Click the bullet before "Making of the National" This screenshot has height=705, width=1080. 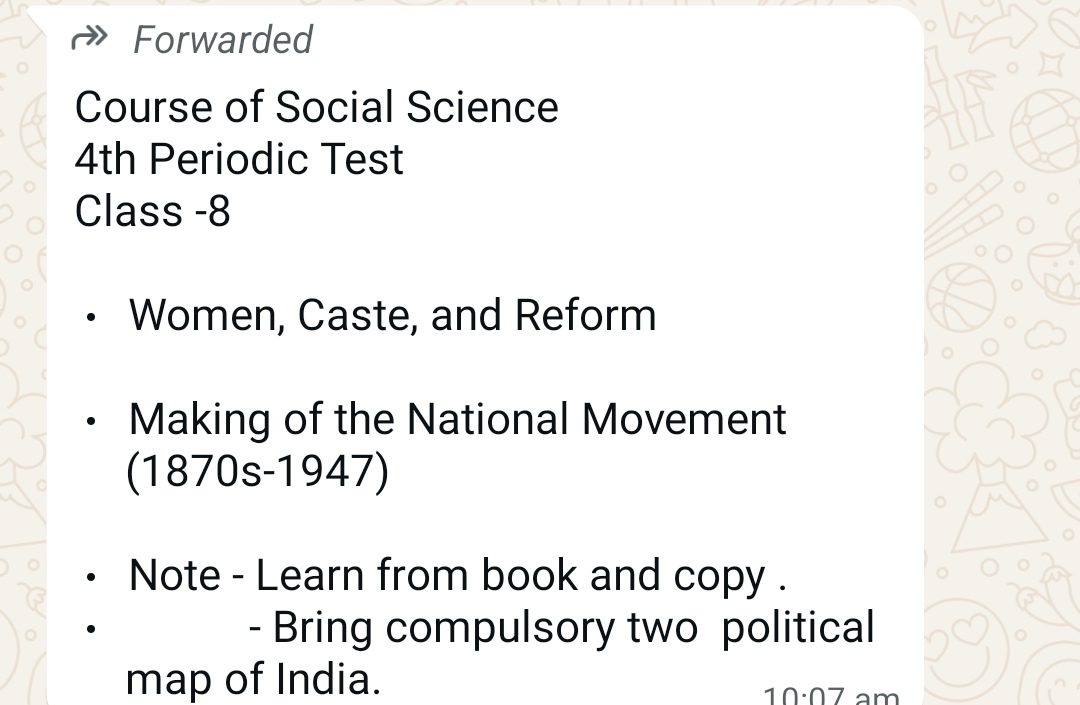point(92,422)
